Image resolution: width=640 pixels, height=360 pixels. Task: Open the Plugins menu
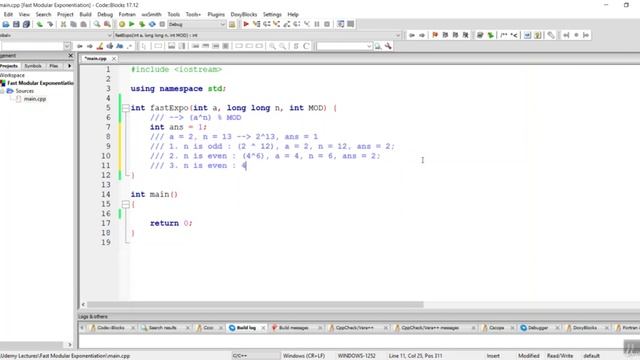[216, 14]
